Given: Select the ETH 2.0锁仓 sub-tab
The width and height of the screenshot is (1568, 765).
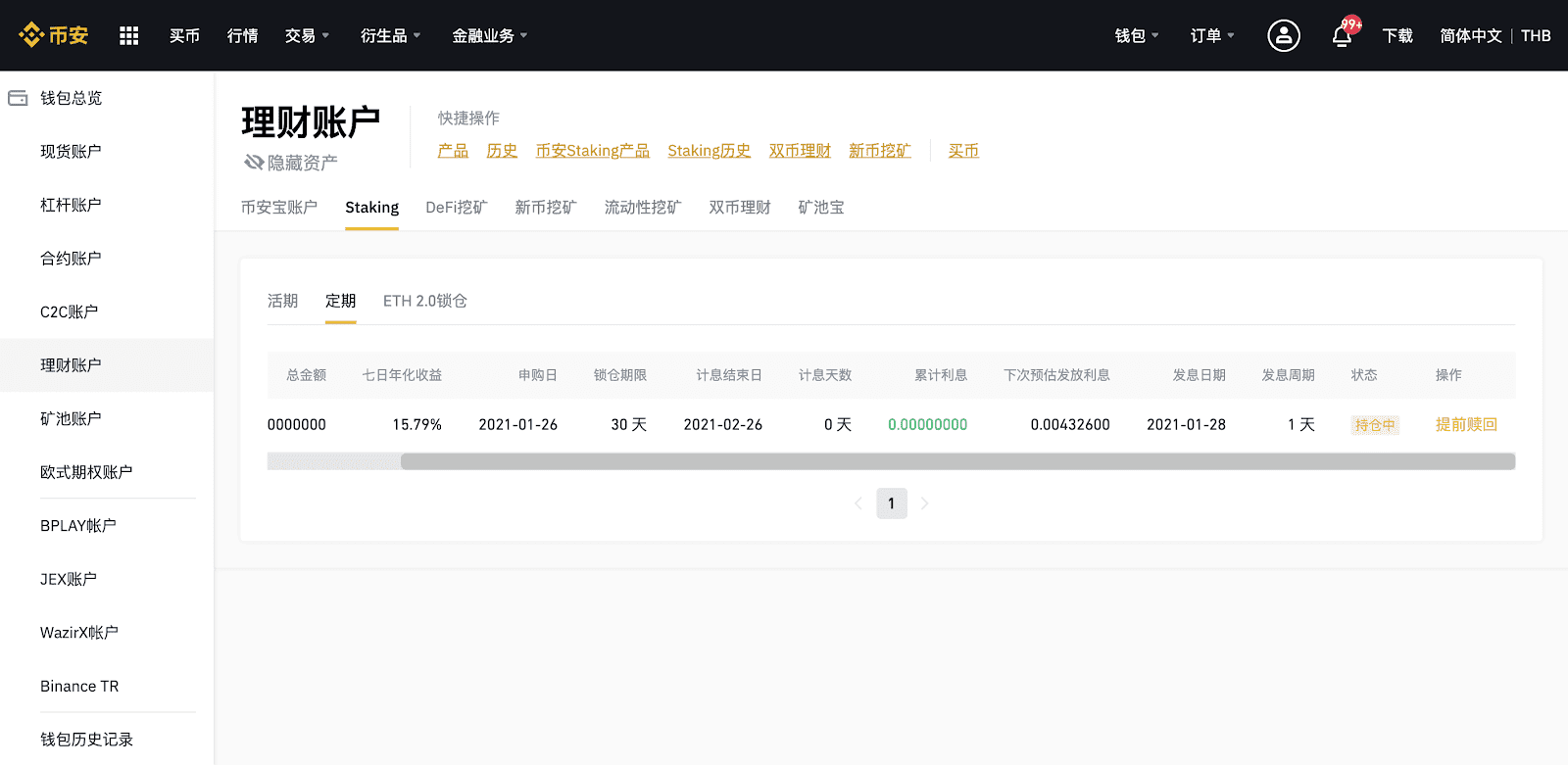Looking at the screenshot, I should click(425, 301).
